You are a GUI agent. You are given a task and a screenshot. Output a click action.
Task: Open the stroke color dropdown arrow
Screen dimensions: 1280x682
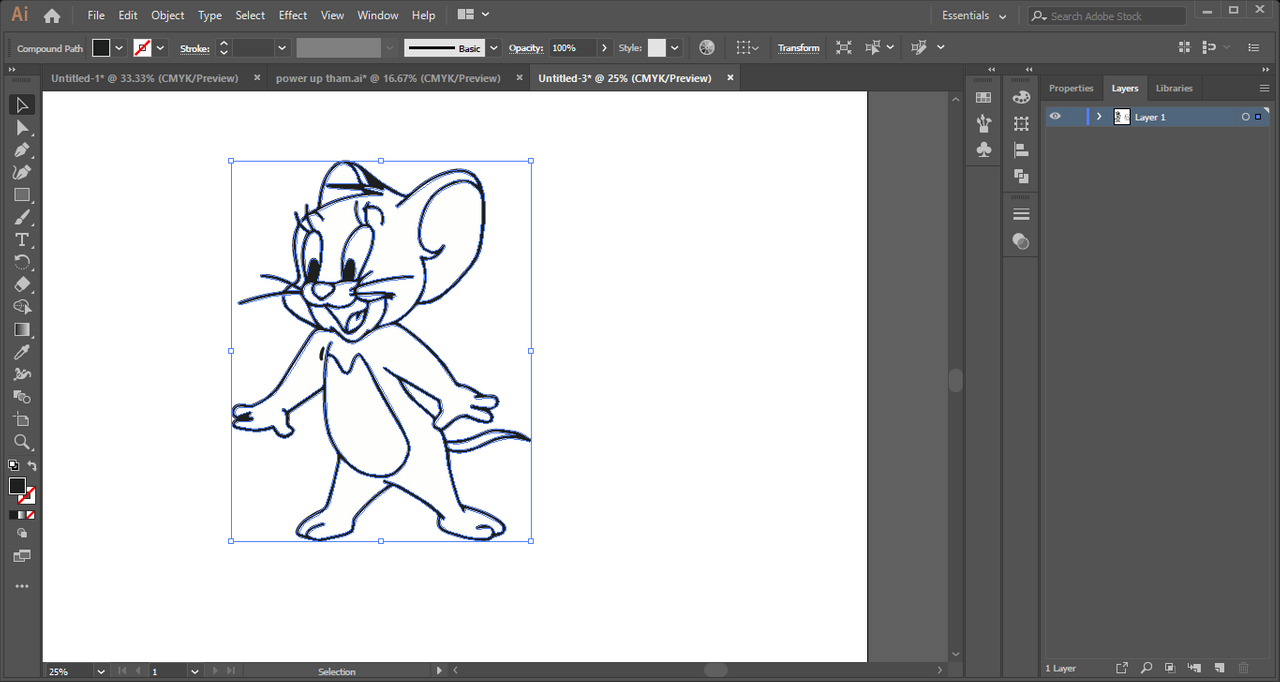tap(160, 48)
